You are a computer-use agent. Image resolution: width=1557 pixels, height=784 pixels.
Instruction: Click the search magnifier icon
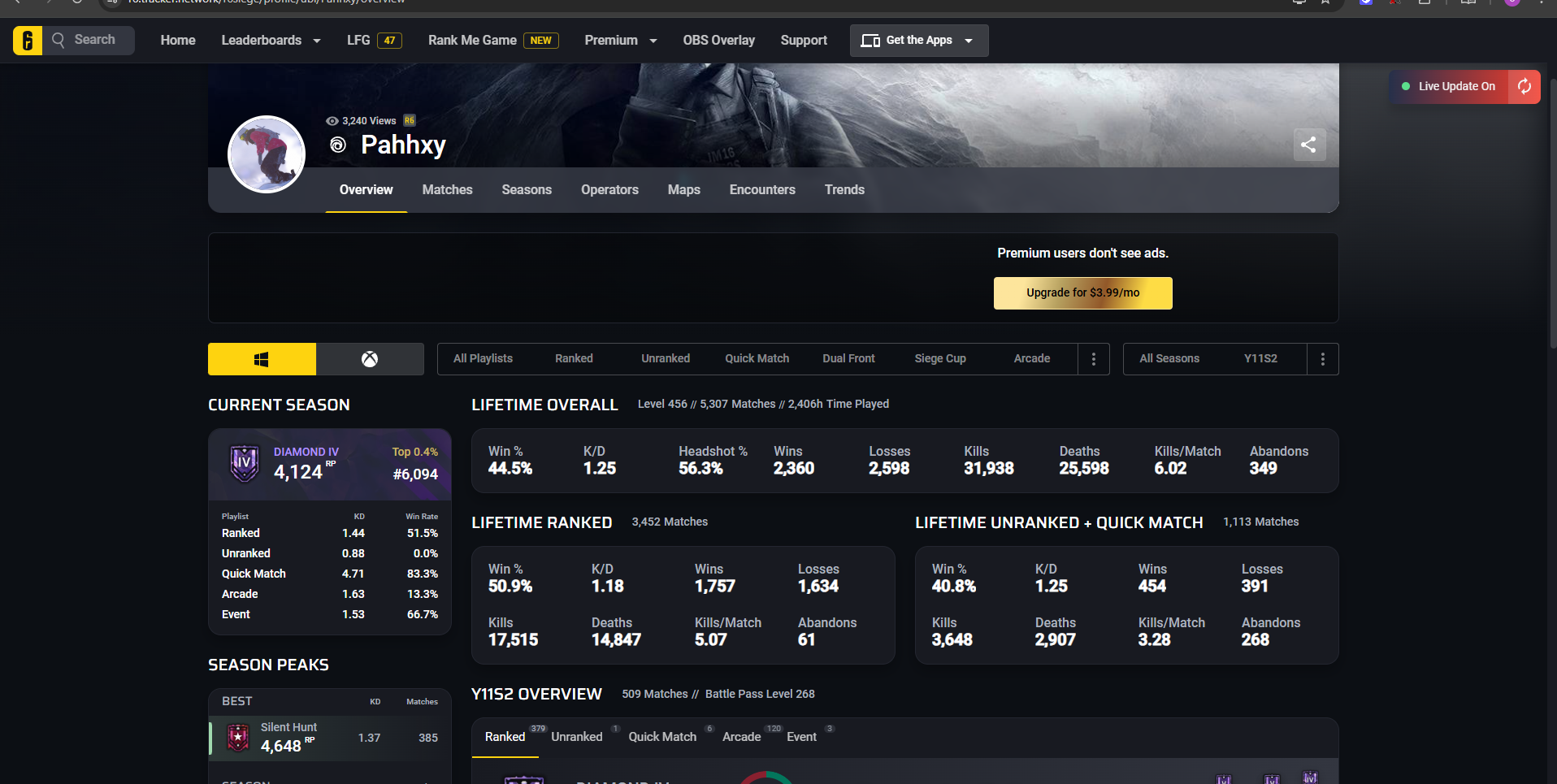coord(59,40)
